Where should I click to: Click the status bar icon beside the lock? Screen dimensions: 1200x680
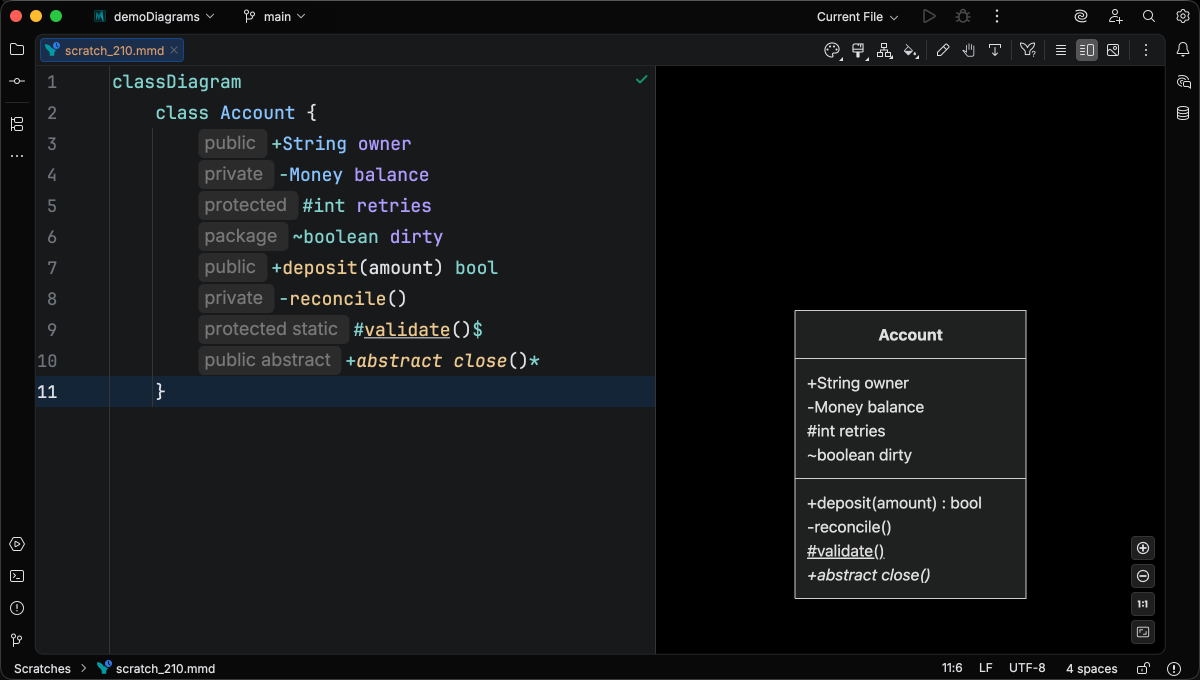click(1174, 668)
